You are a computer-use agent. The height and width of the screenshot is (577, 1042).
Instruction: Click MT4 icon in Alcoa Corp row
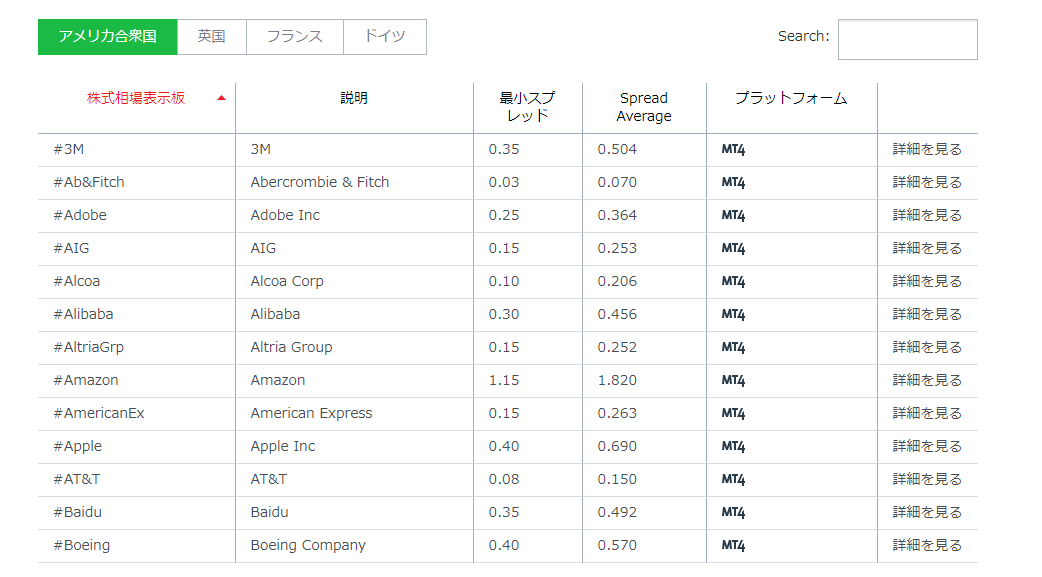pyautogui.click(x=733, y=281)
